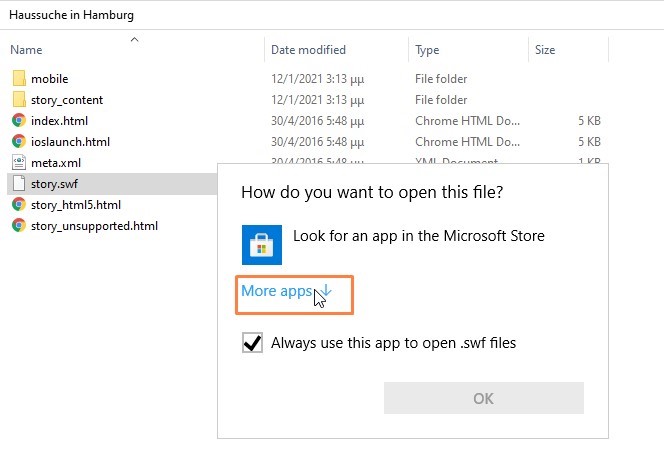Click the Microsoft Store bag icon
Viewport: 664px width, 470px height.
click(262, 243)
